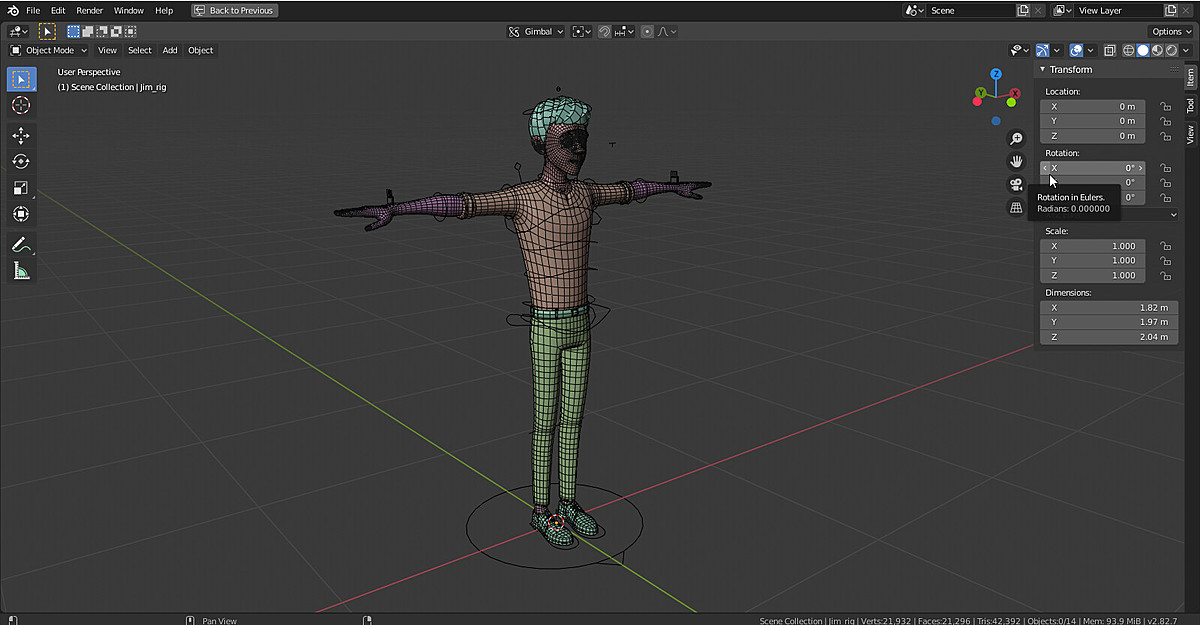Select the 3D Cursor tool

pyautogui.click(x=21, y=105)
